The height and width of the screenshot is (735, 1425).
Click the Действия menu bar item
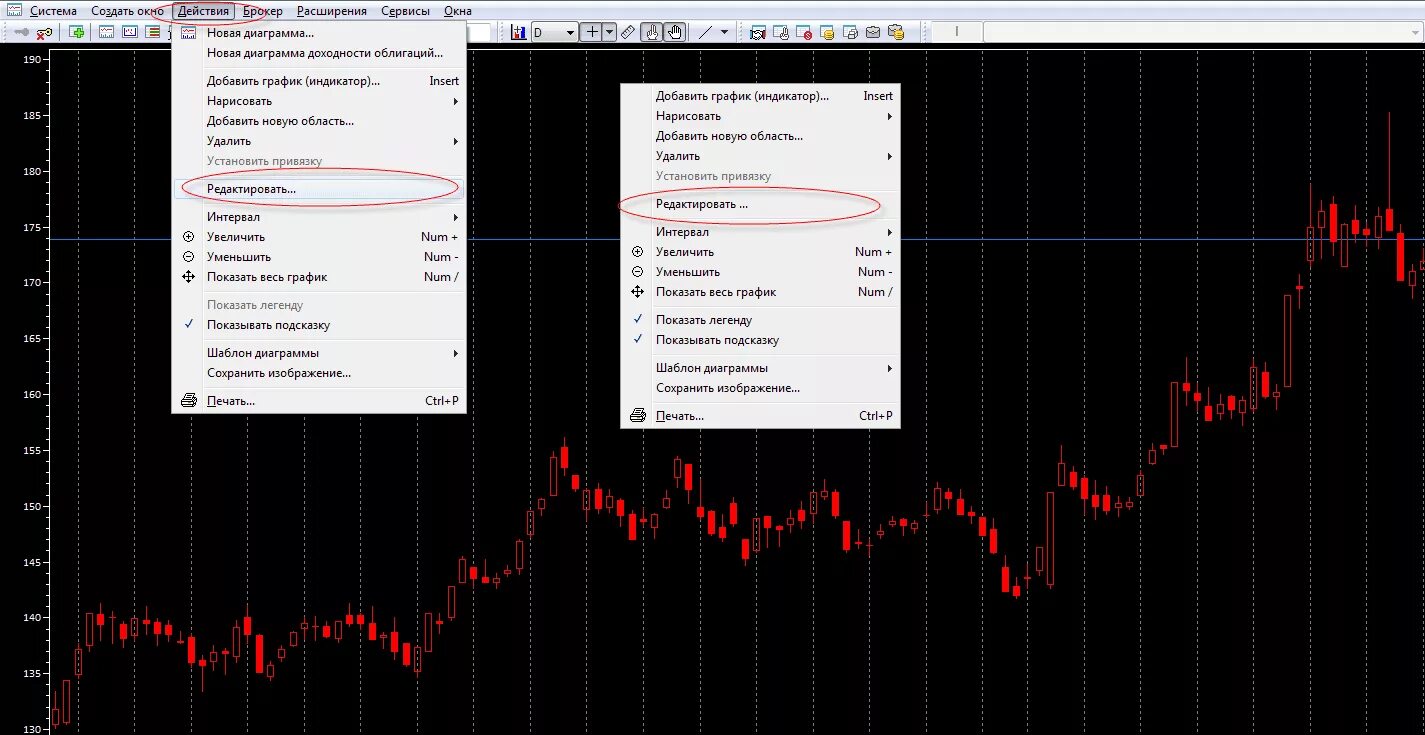[204, 11]
